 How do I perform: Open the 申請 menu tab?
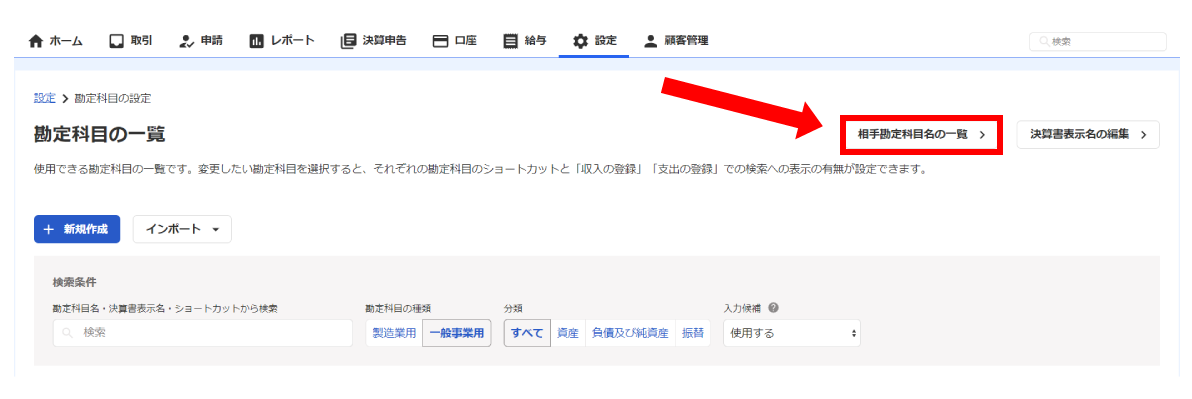point(201,41)
